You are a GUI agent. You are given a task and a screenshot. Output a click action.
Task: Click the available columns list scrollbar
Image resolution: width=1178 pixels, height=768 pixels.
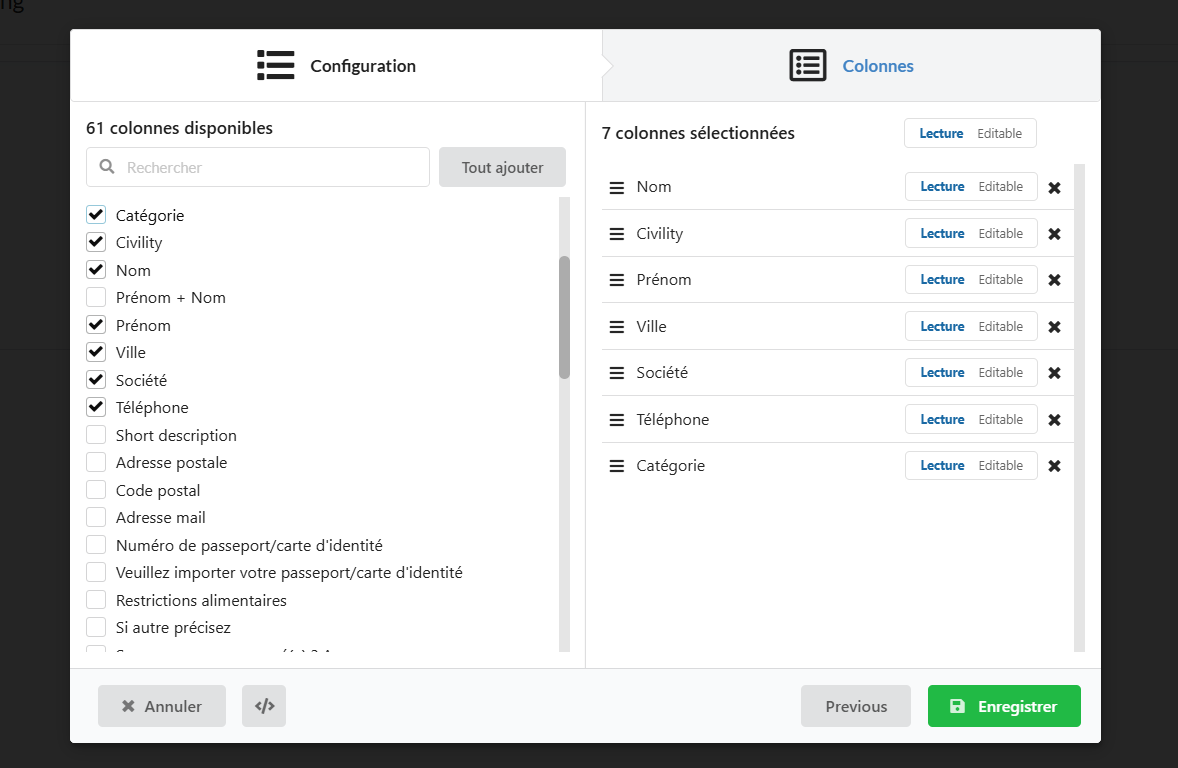(x=564, y=317)
